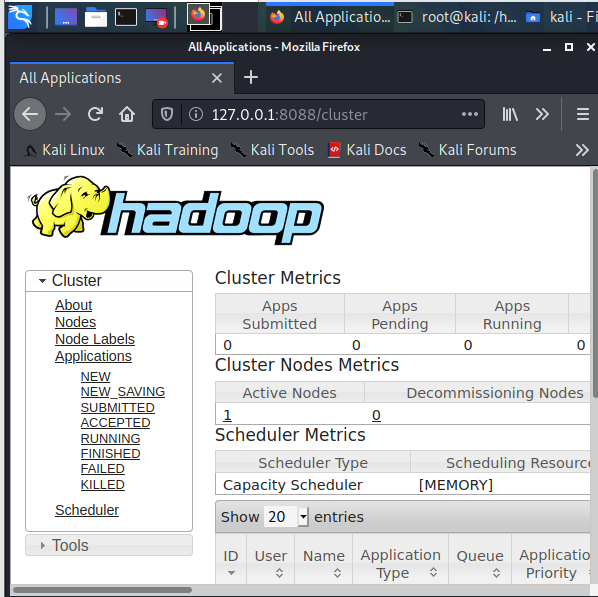Filter applications by ACCEPTED state
The height and width of the screenshot is (597, 598).
[116, 423]
